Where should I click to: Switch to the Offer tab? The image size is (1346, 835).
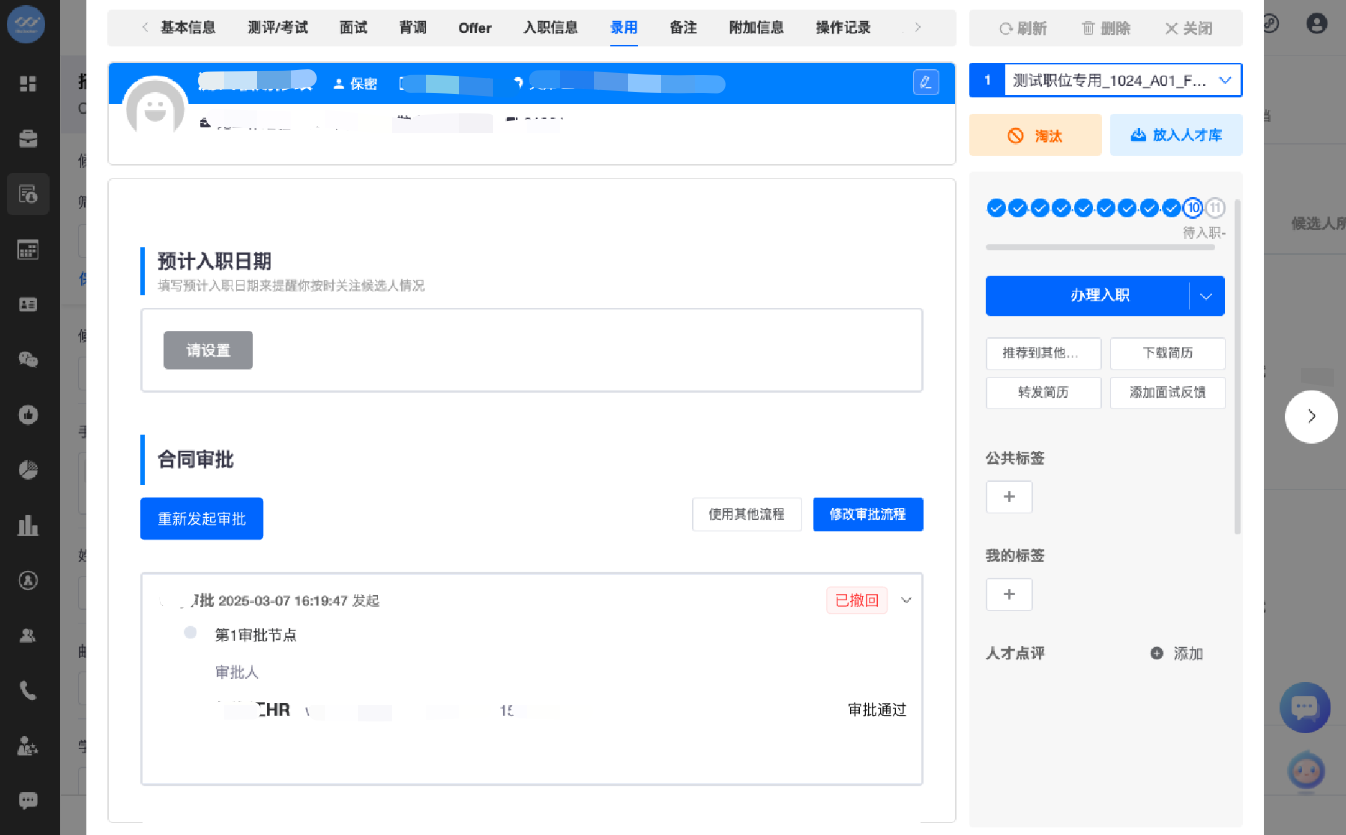coord(475,28)
